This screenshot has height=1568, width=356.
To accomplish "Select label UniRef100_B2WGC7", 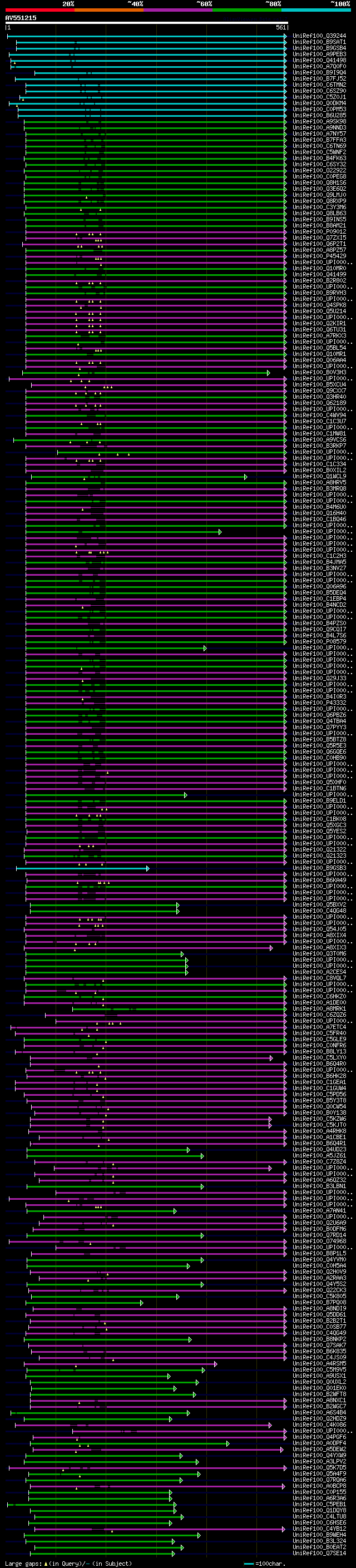I will point(319,1406).
